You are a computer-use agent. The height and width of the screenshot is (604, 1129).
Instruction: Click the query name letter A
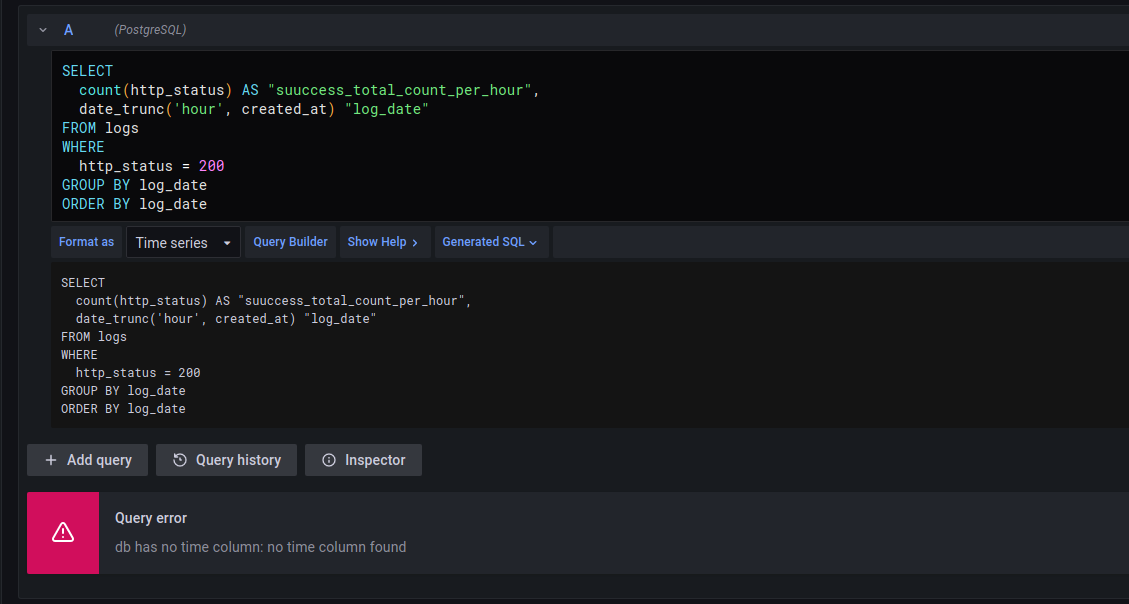pyautogui.click(x=68, y=30)
